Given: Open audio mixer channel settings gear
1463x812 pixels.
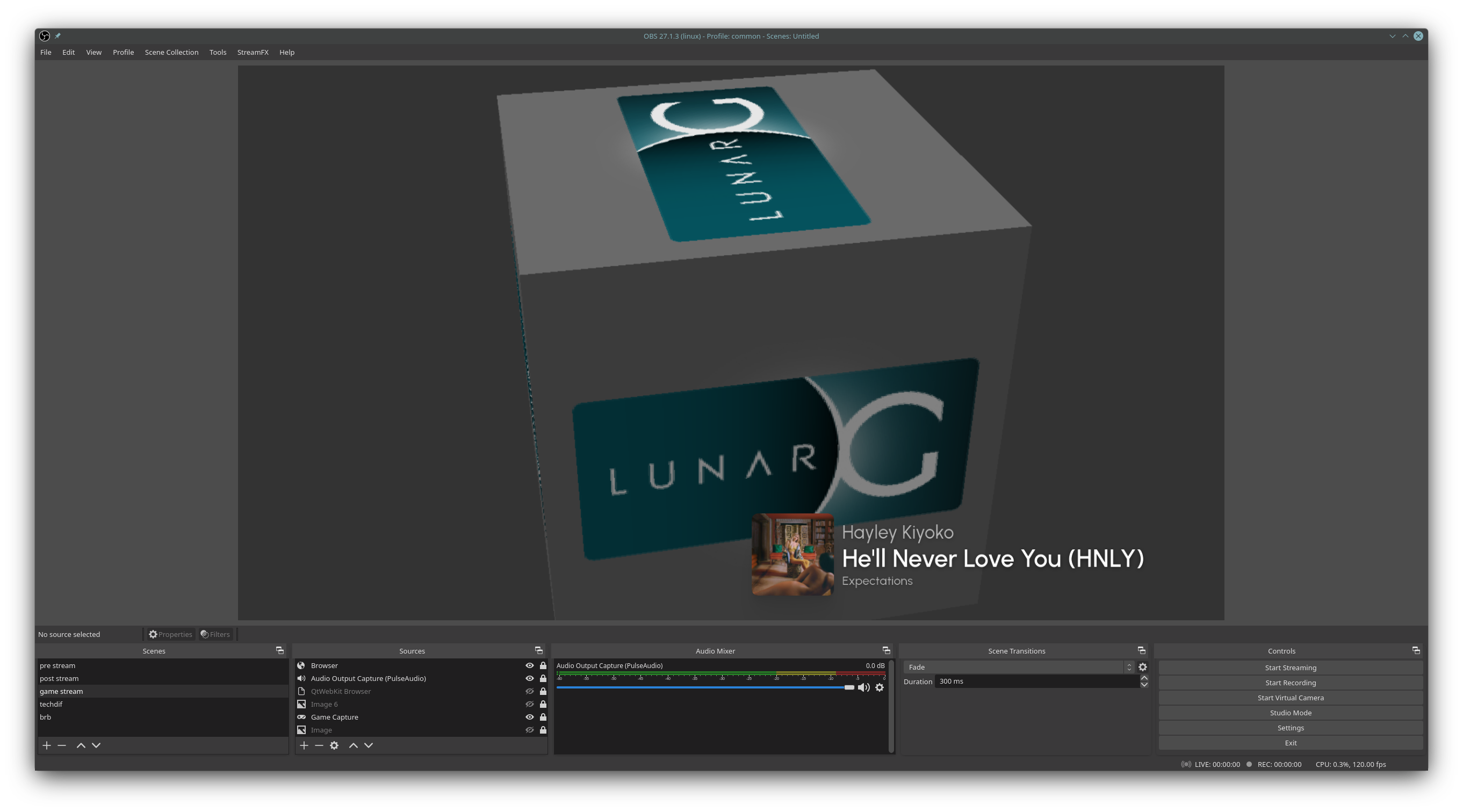Looking at the screenshot, I should pyautogui.click(x=879, y=687).
